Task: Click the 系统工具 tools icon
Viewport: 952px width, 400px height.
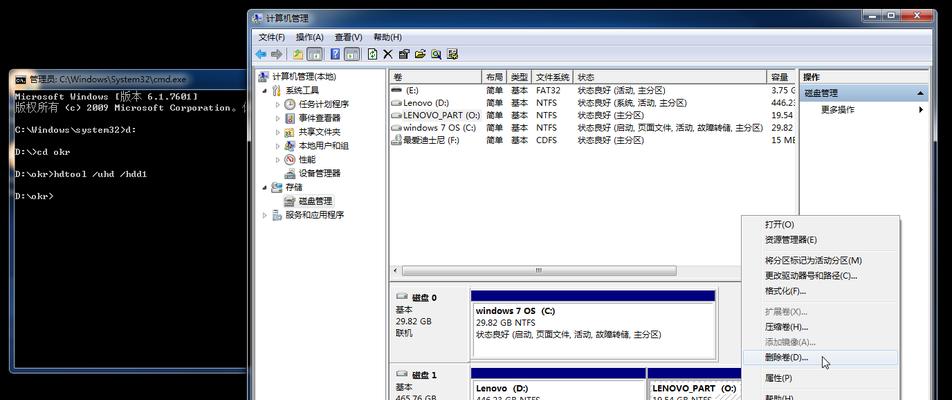Action: (277, 90)
